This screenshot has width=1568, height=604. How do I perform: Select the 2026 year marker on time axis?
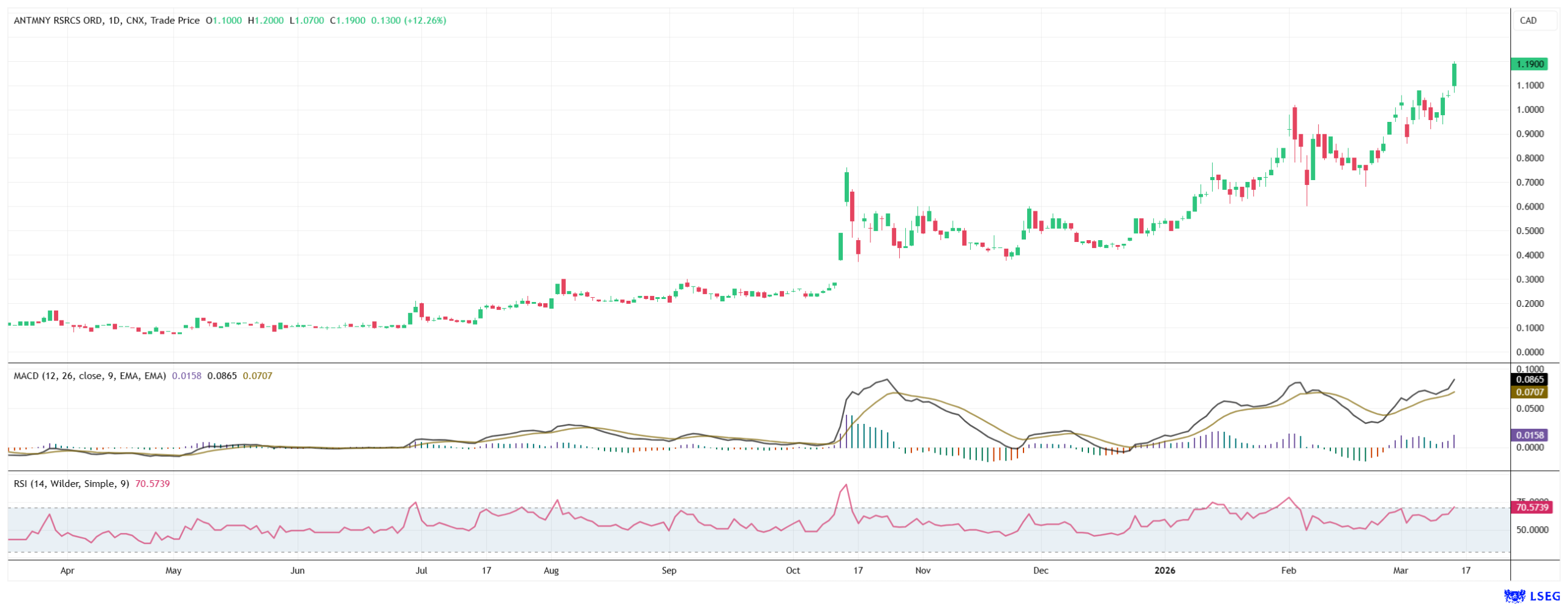pyautogui.click(x=1164, y=570)
